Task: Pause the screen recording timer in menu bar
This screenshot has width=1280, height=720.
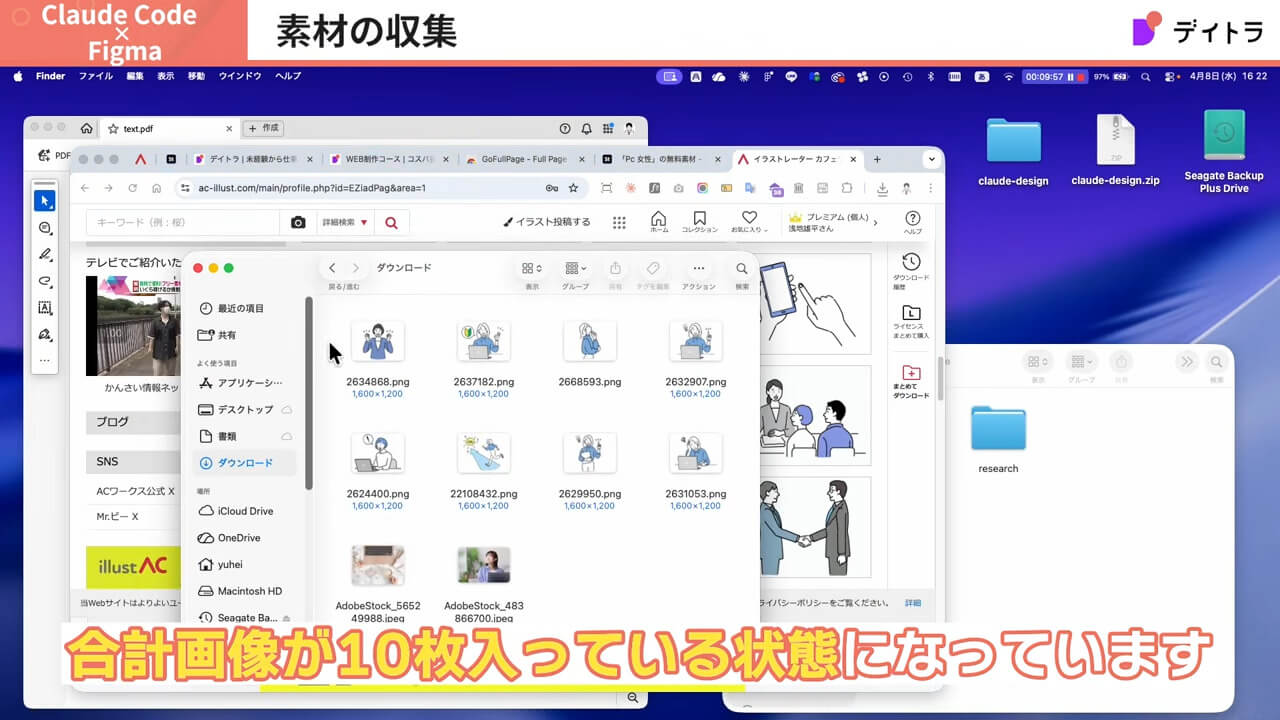Action: click(x=1070, y=76)
